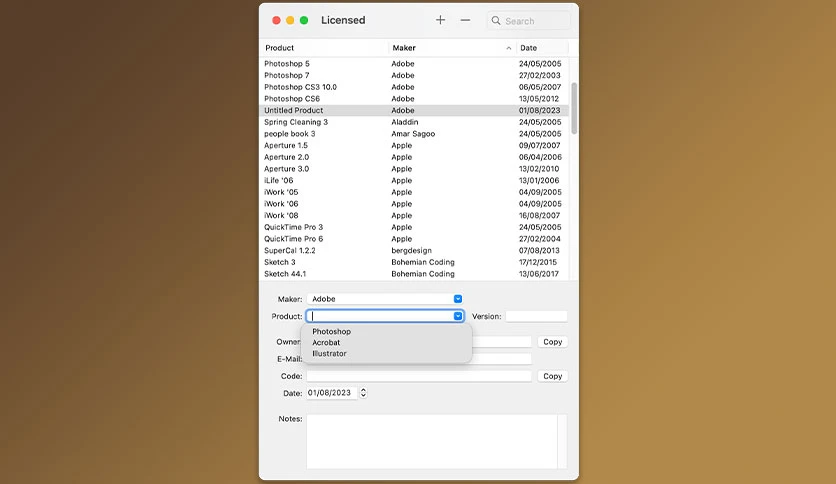Select the iWork '08 row

[414, 216]
